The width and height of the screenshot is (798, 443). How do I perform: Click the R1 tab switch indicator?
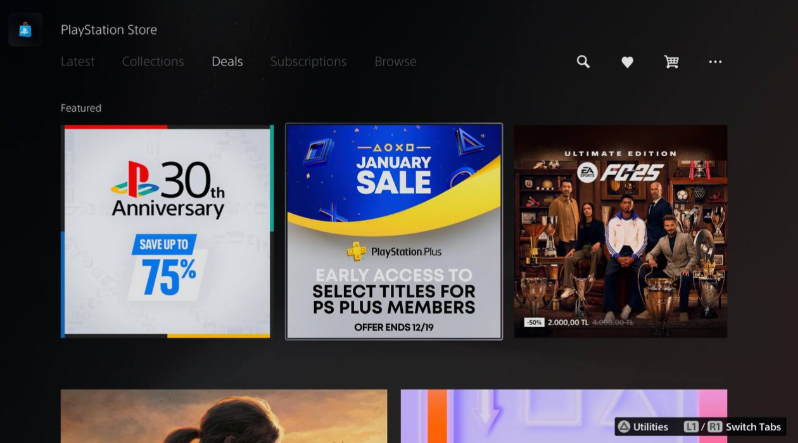(715, 427)
